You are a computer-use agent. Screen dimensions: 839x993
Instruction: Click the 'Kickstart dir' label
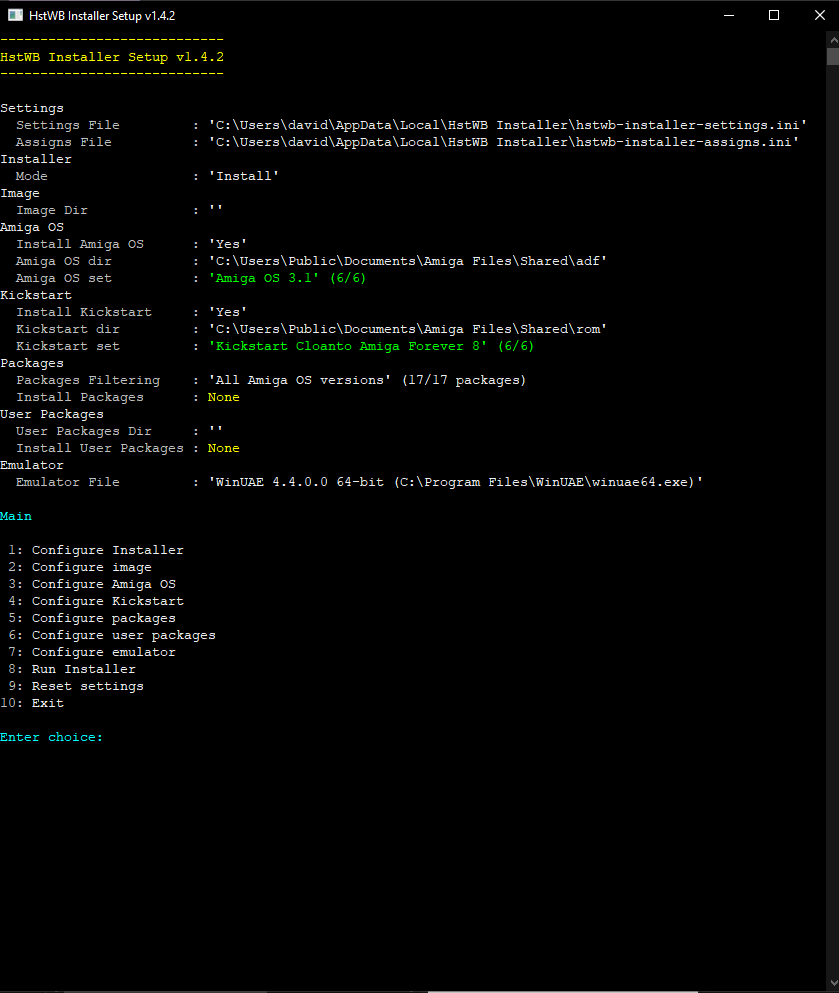pos(68,329)
